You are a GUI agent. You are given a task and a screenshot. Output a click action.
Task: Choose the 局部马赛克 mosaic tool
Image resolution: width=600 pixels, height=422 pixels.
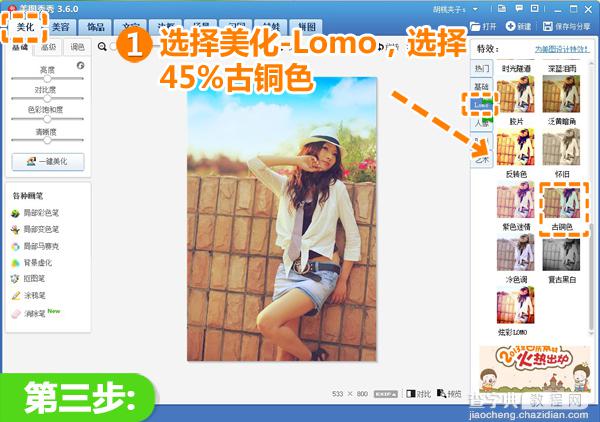click(36, 246)
